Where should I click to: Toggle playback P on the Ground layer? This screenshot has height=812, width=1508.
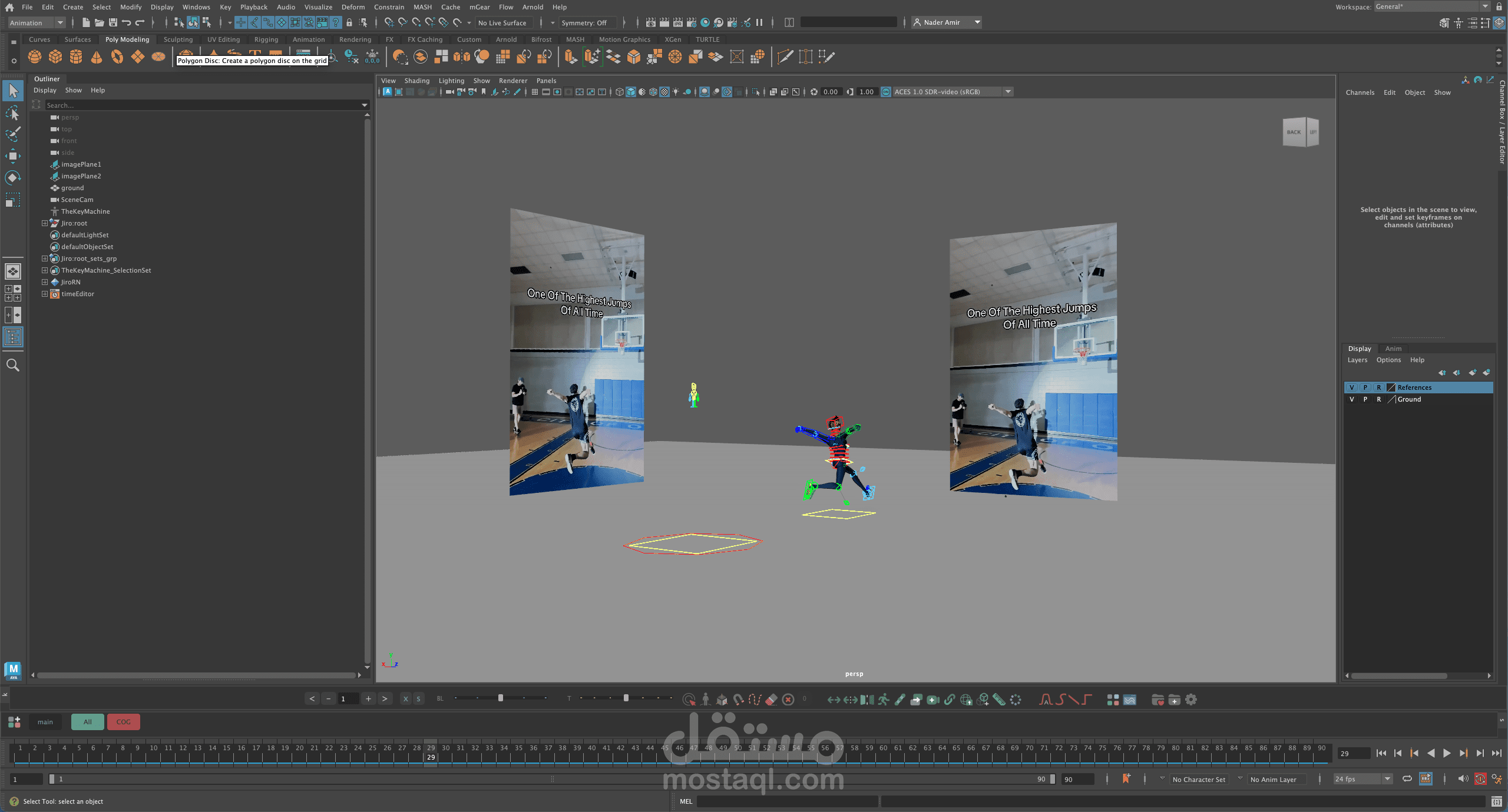pos(1365,399)
